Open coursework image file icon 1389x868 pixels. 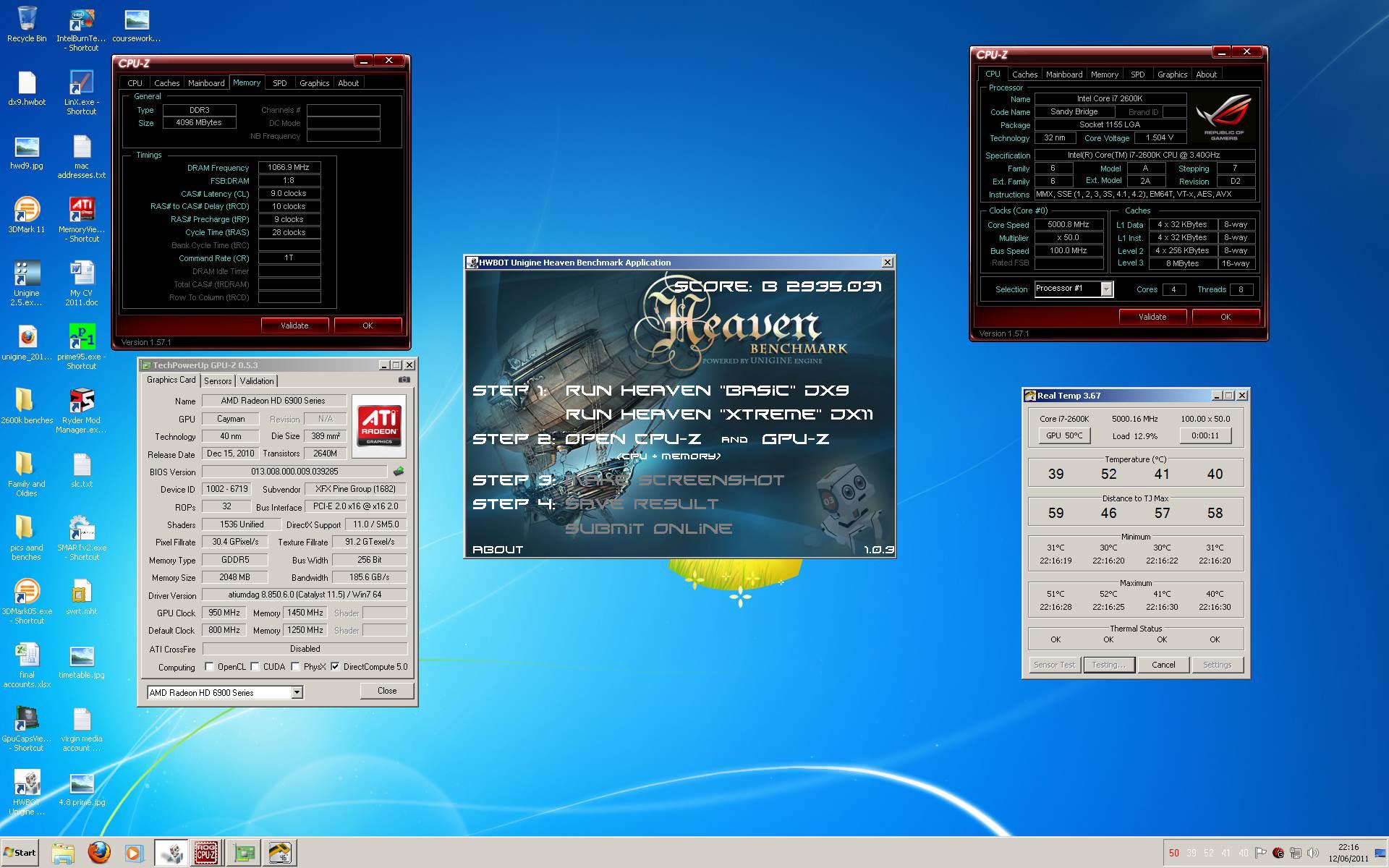[137, 25]
